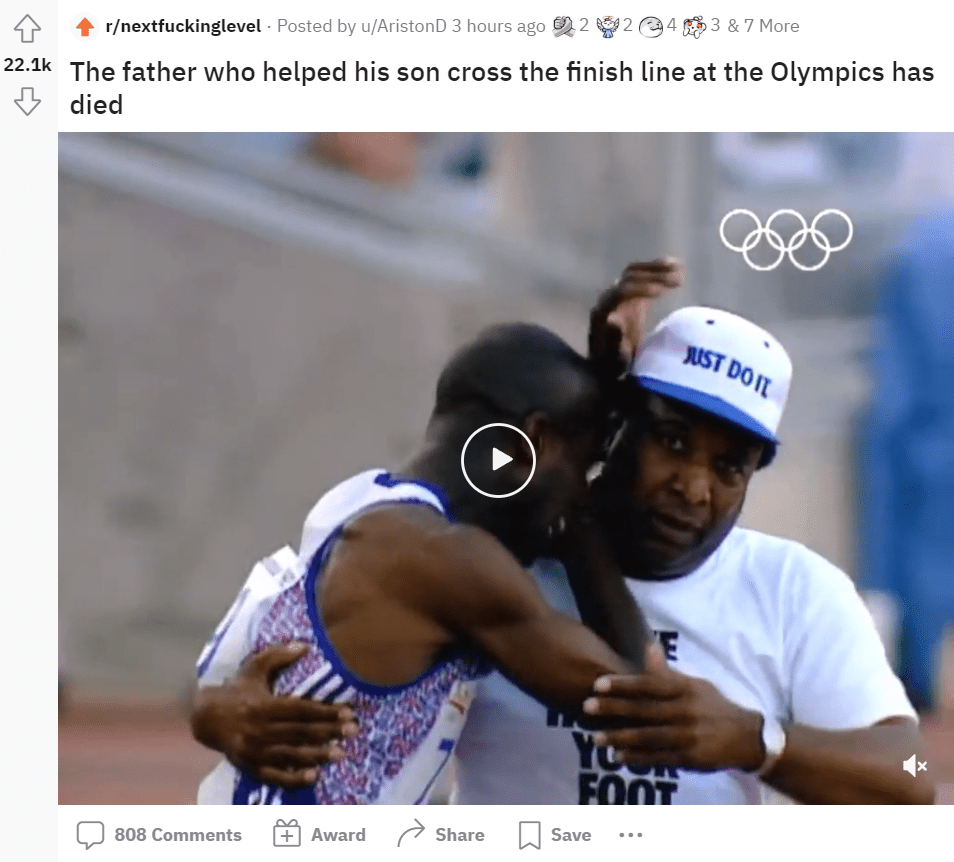Downvote the post with the down arrow

click(x=27, y=101)
